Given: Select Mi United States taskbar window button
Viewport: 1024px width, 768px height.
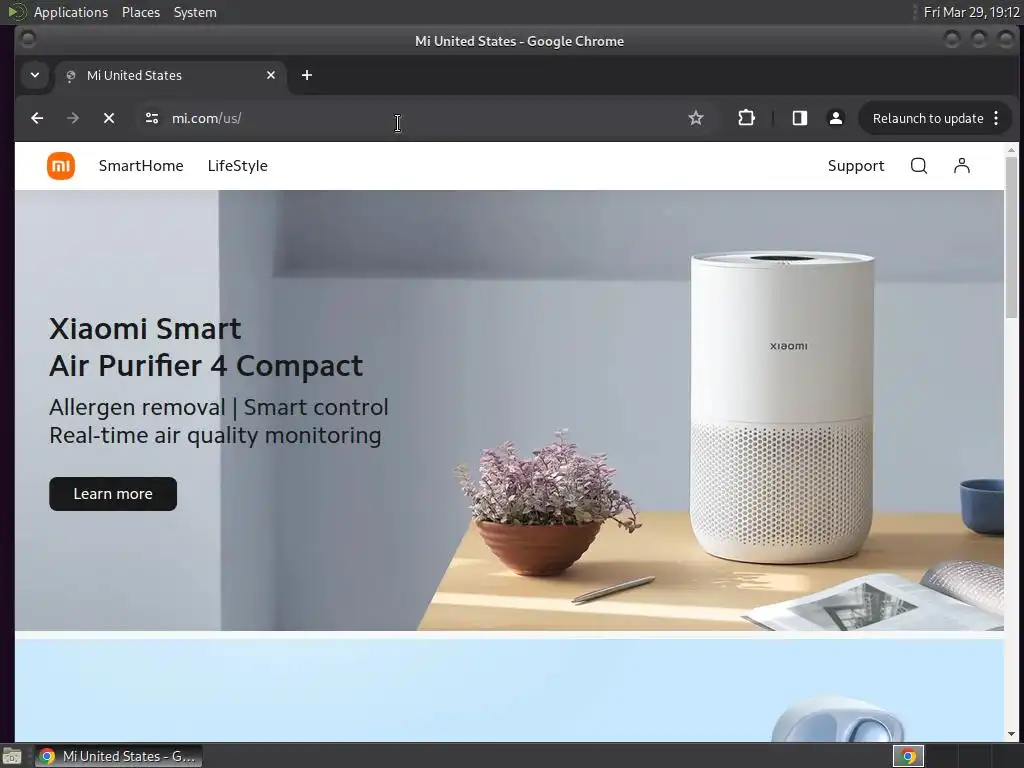Looking at the screenshot, I should point(118,756).
